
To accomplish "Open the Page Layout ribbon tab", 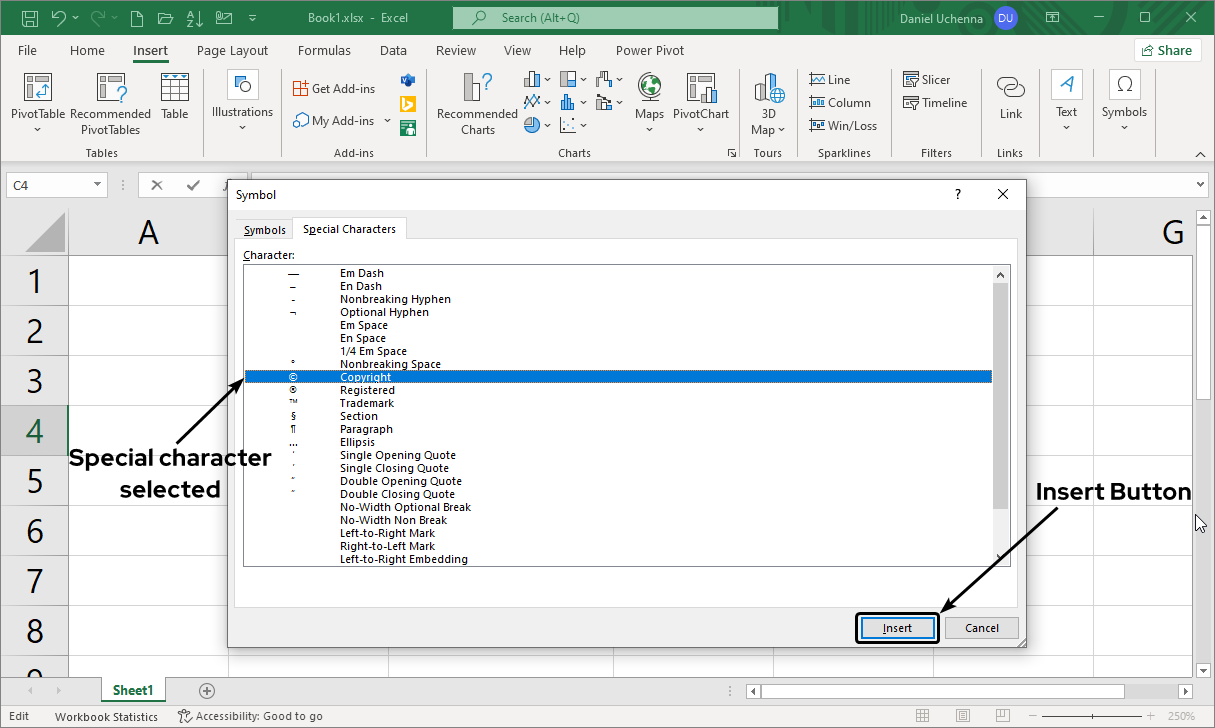I will [x=232, y=51].
